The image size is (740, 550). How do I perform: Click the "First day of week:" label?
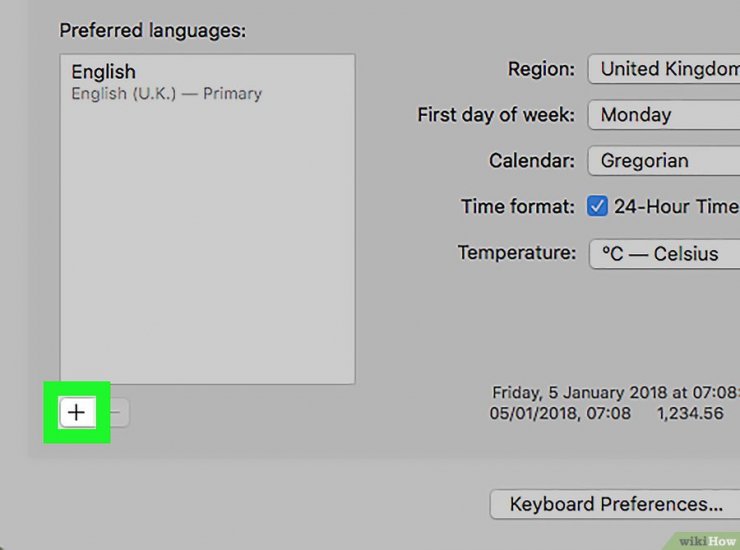(496, 115)
